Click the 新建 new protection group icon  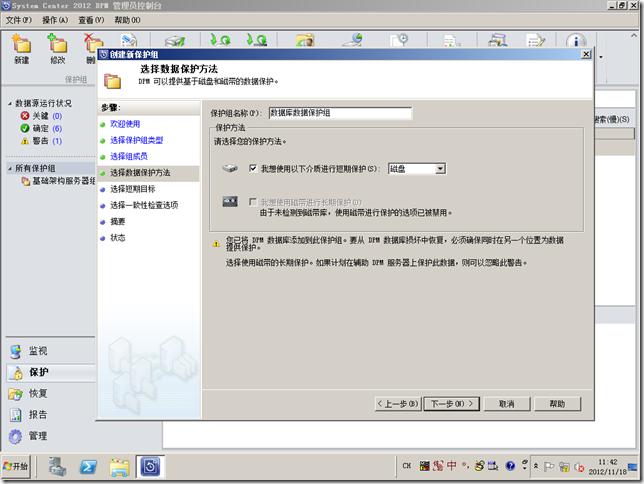22,44
